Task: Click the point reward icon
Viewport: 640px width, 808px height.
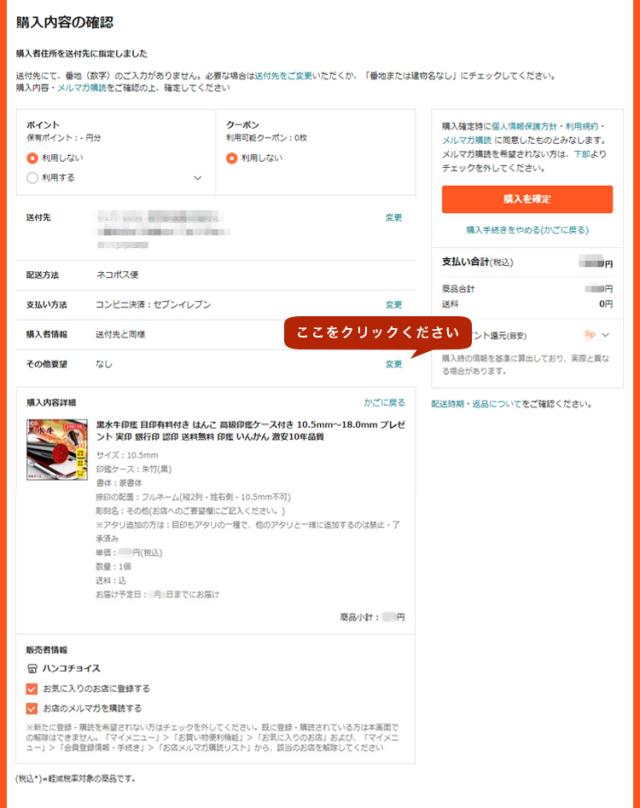Action: 590,335
